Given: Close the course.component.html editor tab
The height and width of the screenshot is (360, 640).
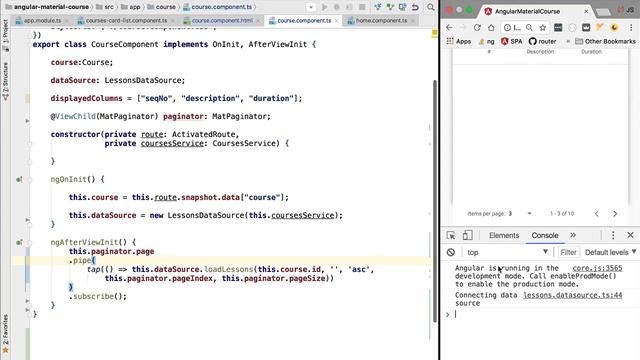Looking at the screenshot, I should (x=258, y=20).
